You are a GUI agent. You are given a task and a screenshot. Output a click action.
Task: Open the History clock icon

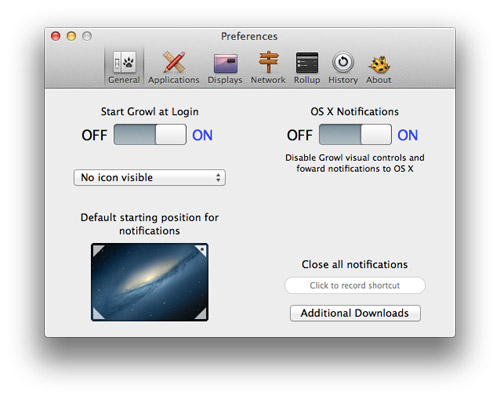coord(343,62)
